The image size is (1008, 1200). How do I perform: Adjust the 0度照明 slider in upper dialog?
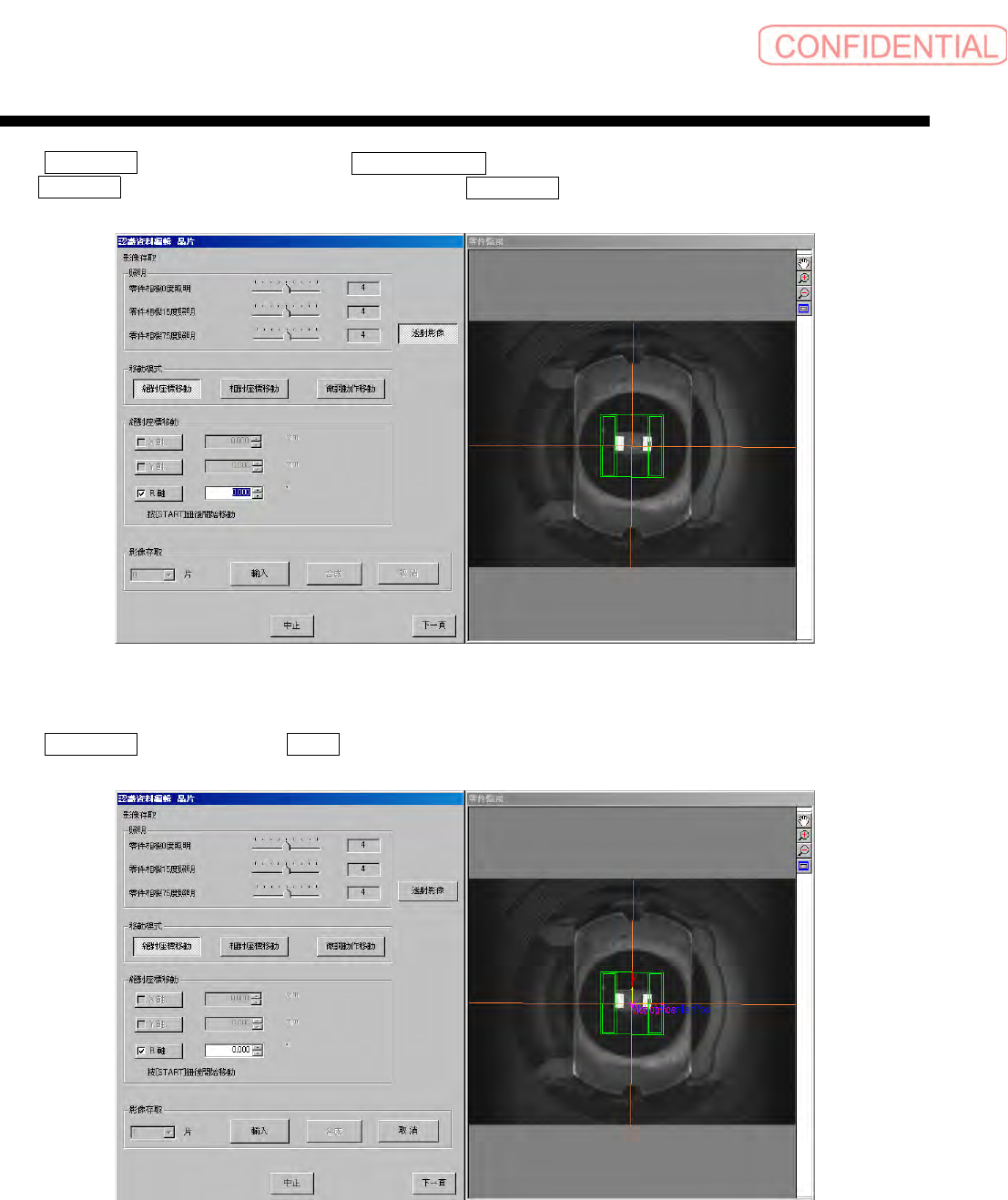pos(287,288)
